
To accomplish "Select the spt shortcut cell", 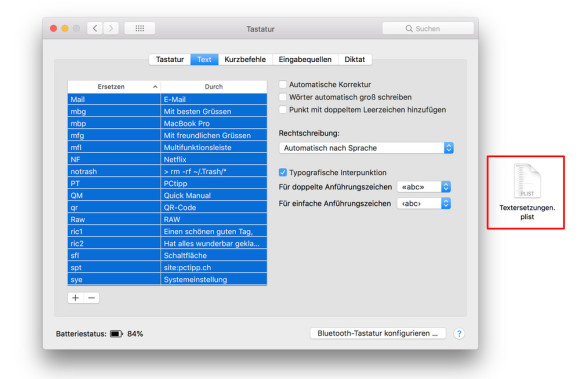I will pyautogui.click(x=114, y=267).
